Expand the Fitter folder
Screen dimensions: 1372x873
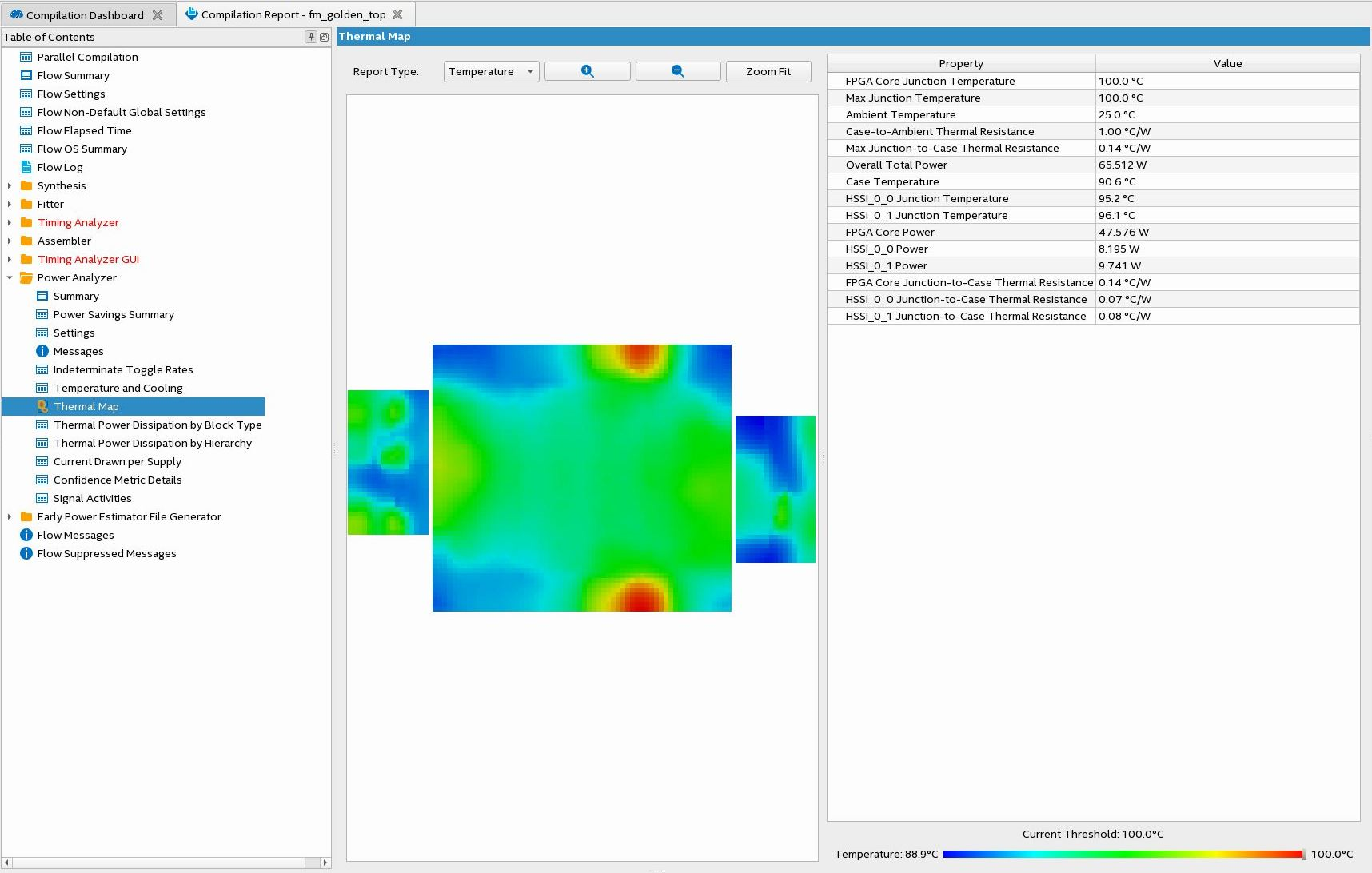10,204
